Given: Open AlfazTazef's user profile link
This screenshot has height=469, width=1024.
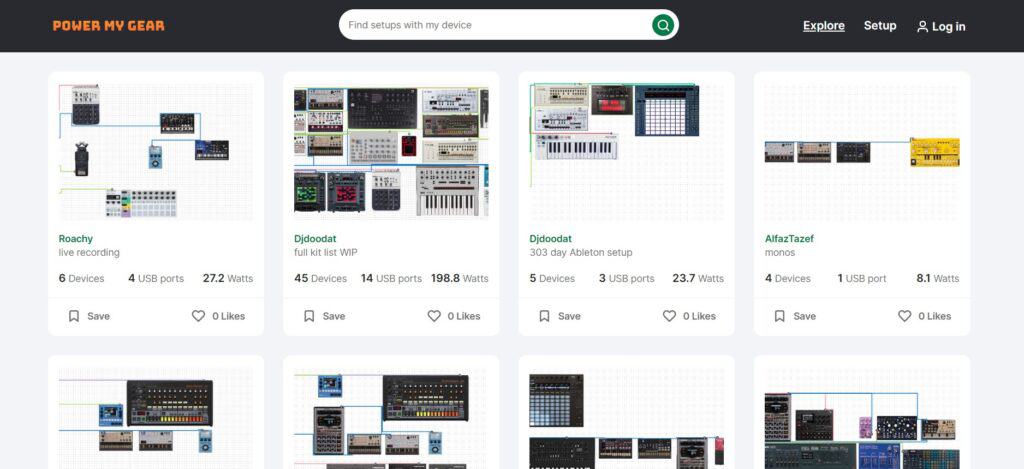Looking at the screenshot, I should tap(789, 239).
